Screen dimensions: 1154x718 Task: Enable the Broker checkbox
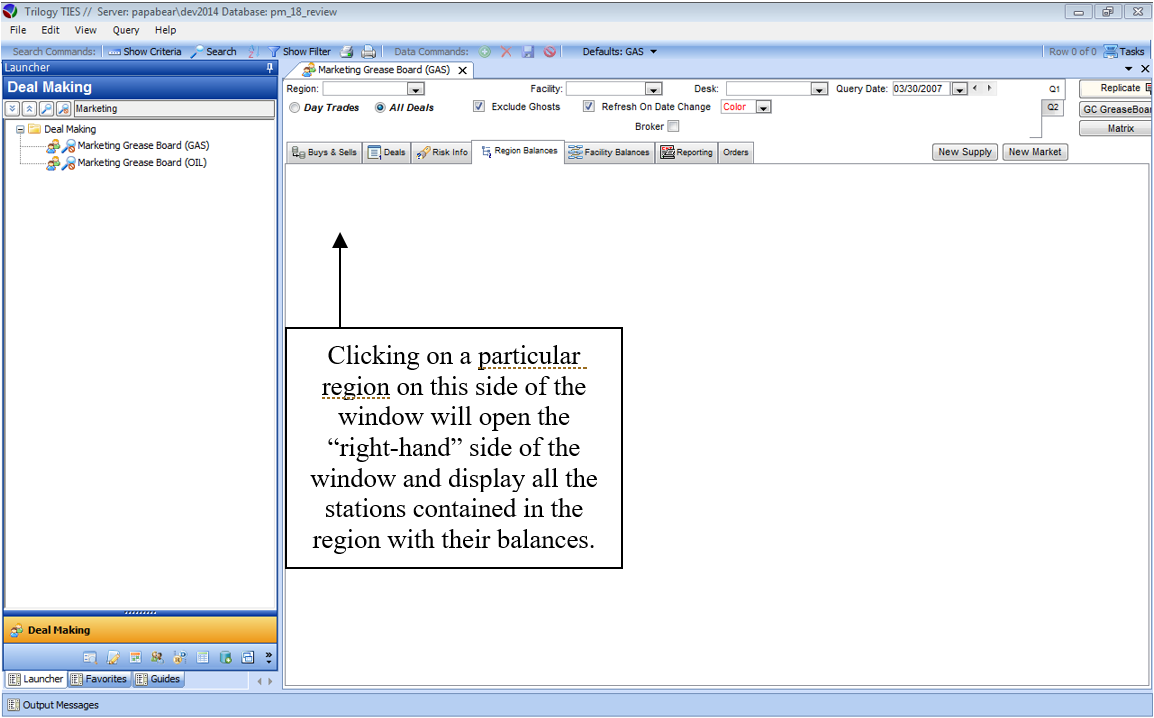click(x=673, y=126)
